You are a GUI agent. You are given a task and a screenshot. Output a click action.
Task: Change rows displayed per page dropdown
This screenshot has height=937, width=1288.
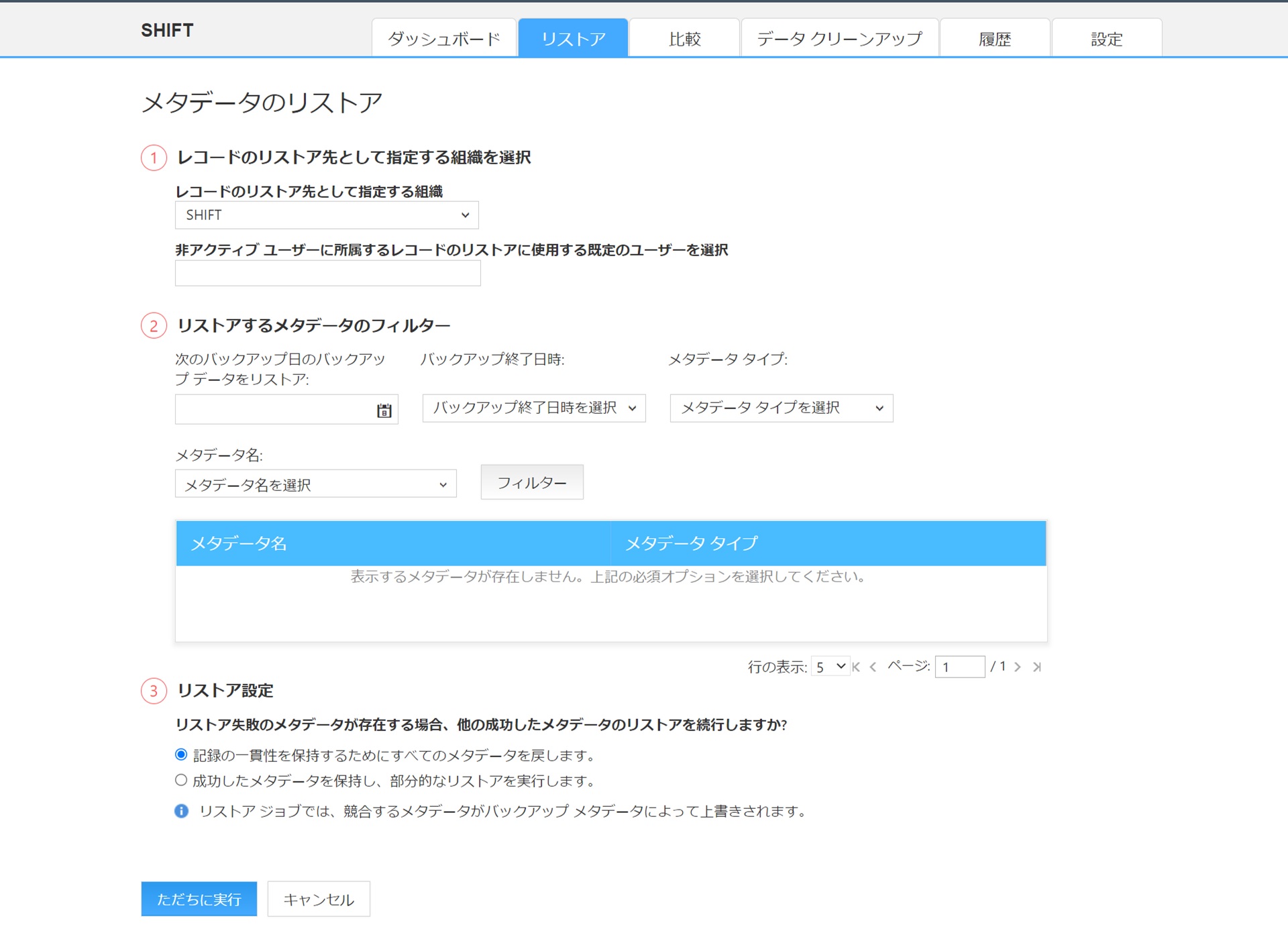coord(830,667)
